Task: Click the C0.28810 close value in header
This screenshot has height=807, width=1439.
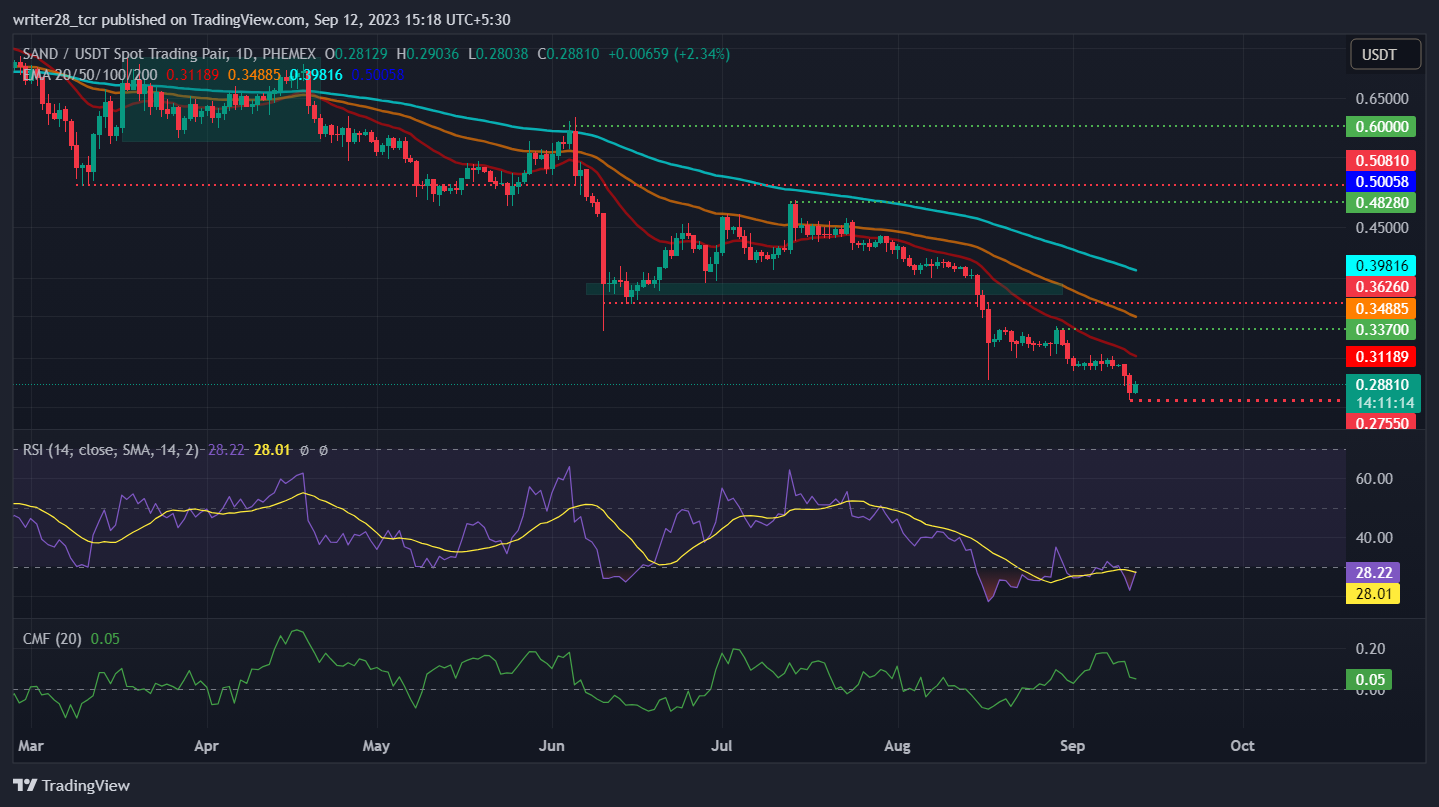Action: click(568, 54)
